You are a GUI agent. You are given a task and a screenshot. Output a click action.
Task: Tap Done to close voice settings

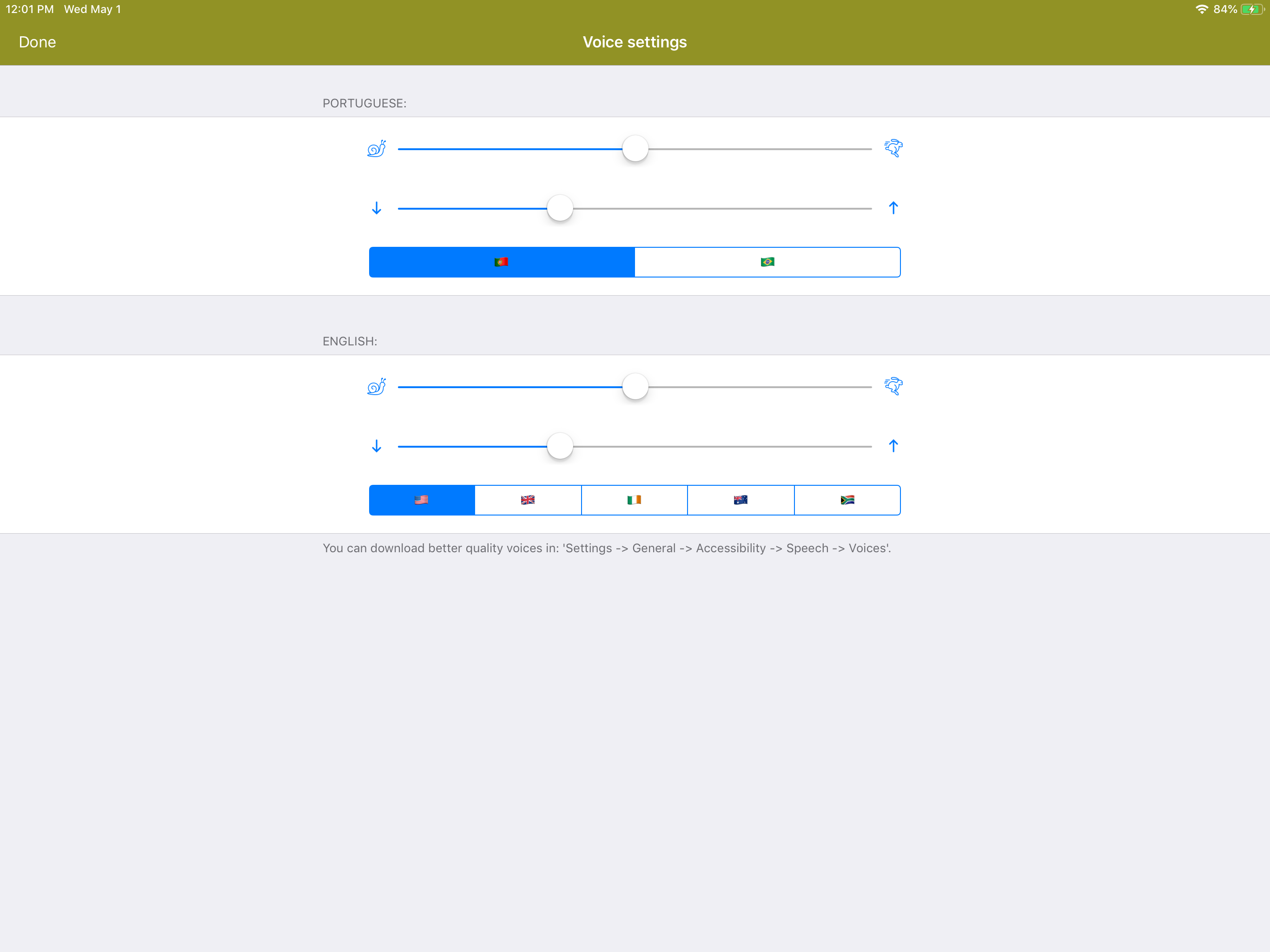pos(37,42)
